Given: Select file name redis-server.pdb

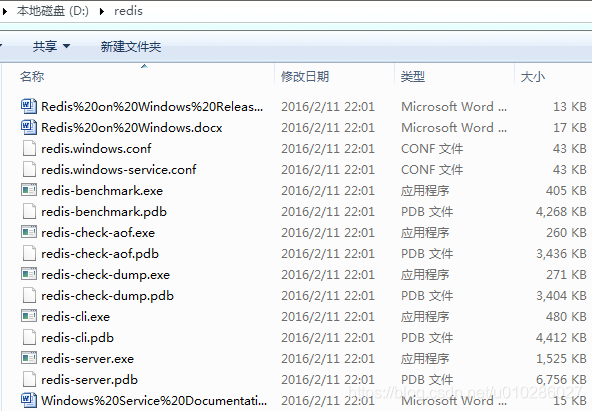Looking at the screenshot, I should 89,380.
